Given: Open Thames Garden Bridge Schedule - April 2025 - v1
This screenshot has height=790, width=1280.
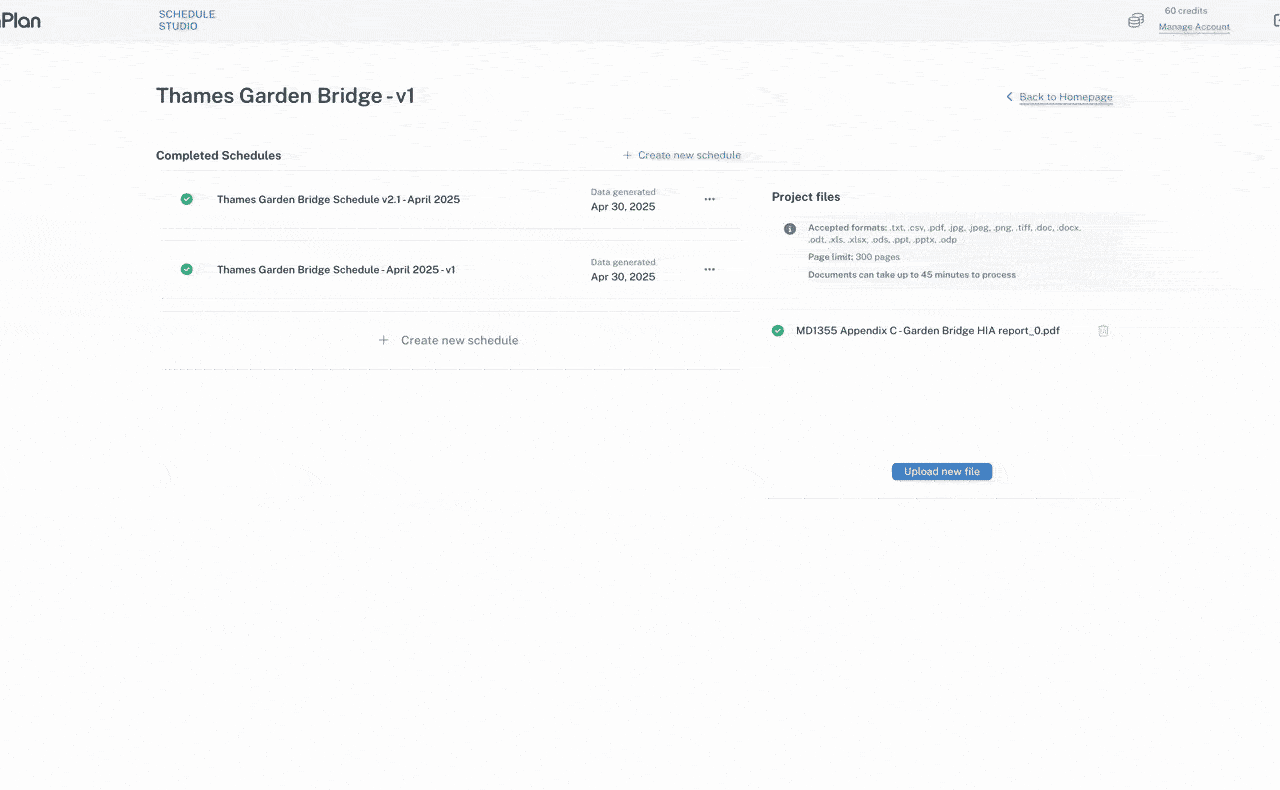Looking at the screenshot, I should (336, 269).
